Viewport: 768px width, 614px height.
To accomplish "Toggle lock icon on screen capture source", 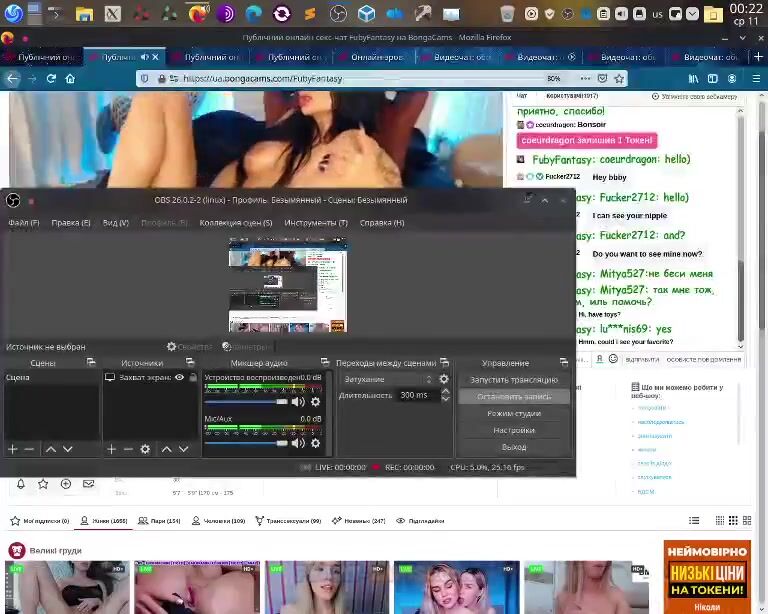I will [192, 378].
